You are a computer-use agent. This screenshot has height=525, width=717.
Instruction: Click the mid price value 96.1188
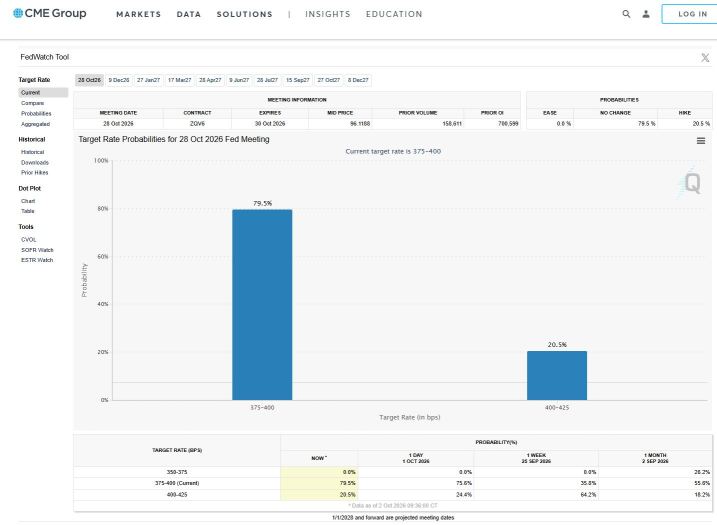tap(360, 124)
